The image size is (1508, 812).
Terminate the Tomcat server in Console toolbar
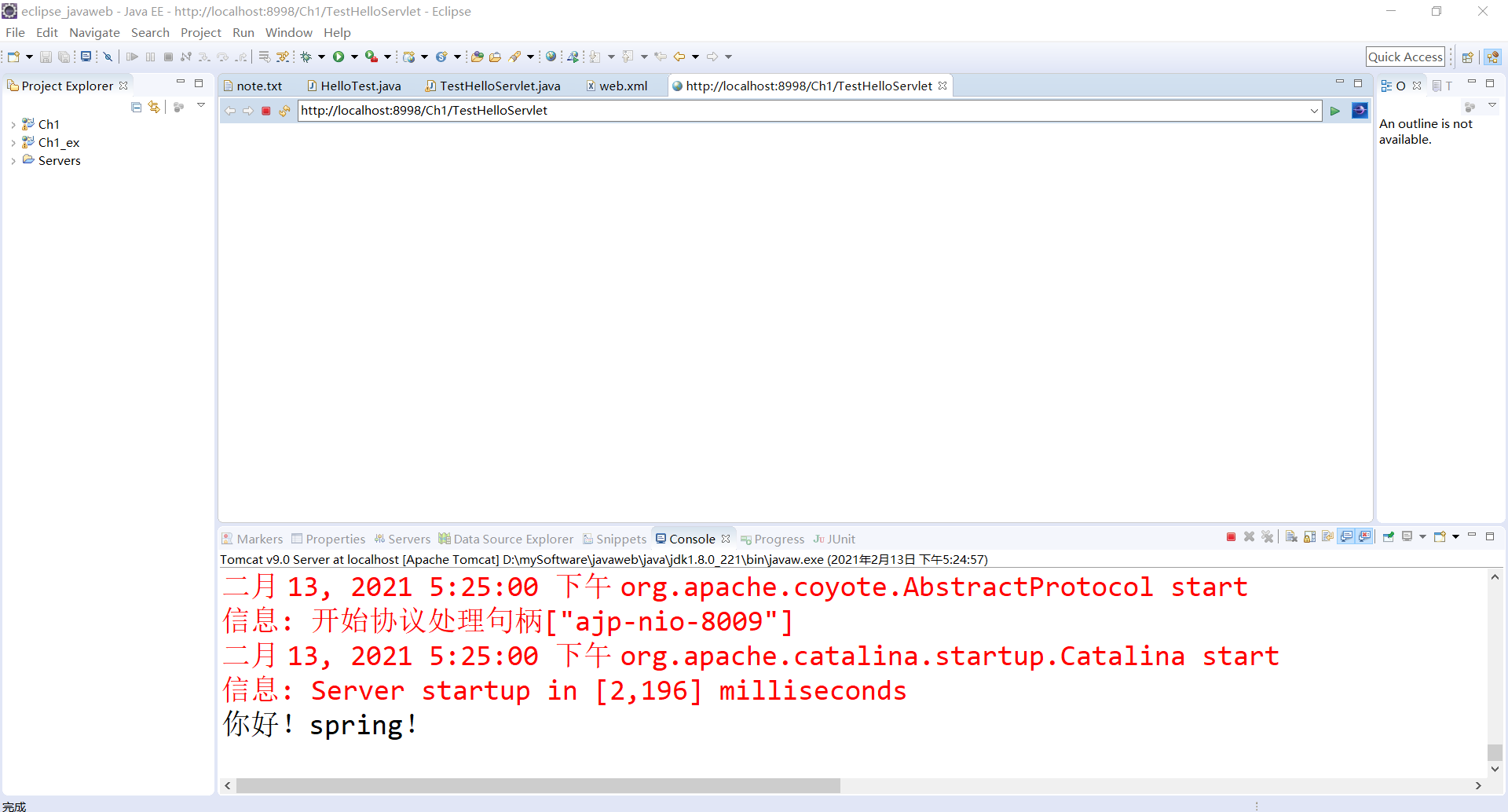(1230, 537)
